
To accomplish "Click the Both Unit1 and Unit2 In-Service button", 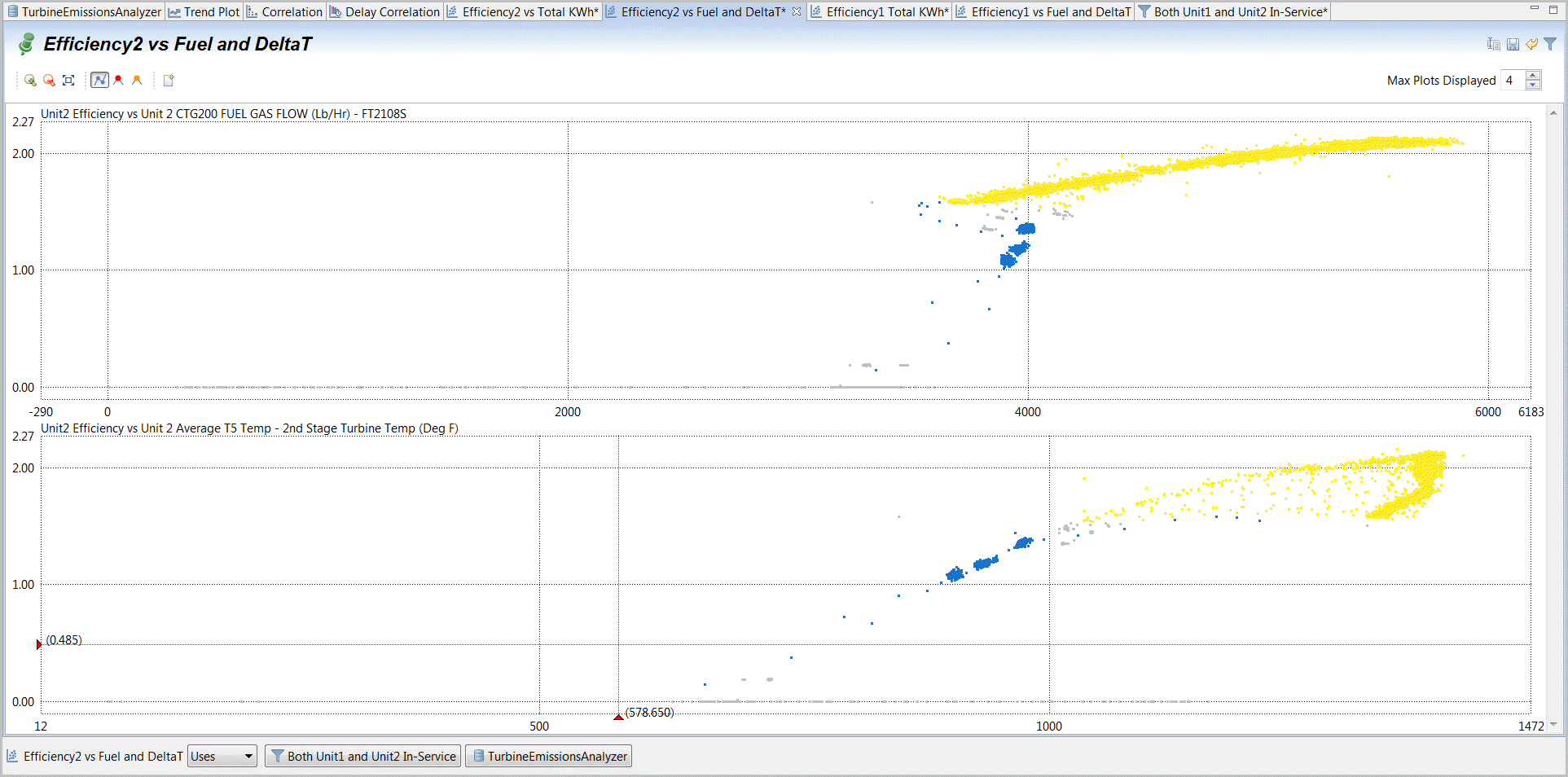I will coord(363,756).
